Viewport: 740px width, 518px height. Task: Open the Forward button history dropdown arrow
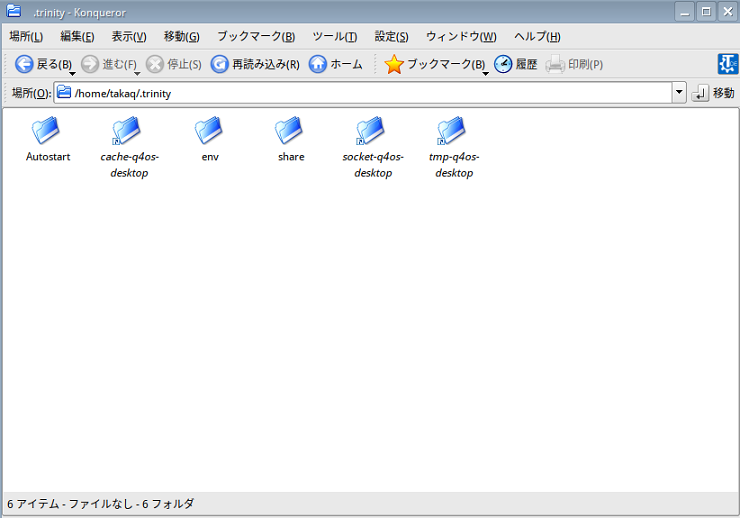(x=137, y=74)
